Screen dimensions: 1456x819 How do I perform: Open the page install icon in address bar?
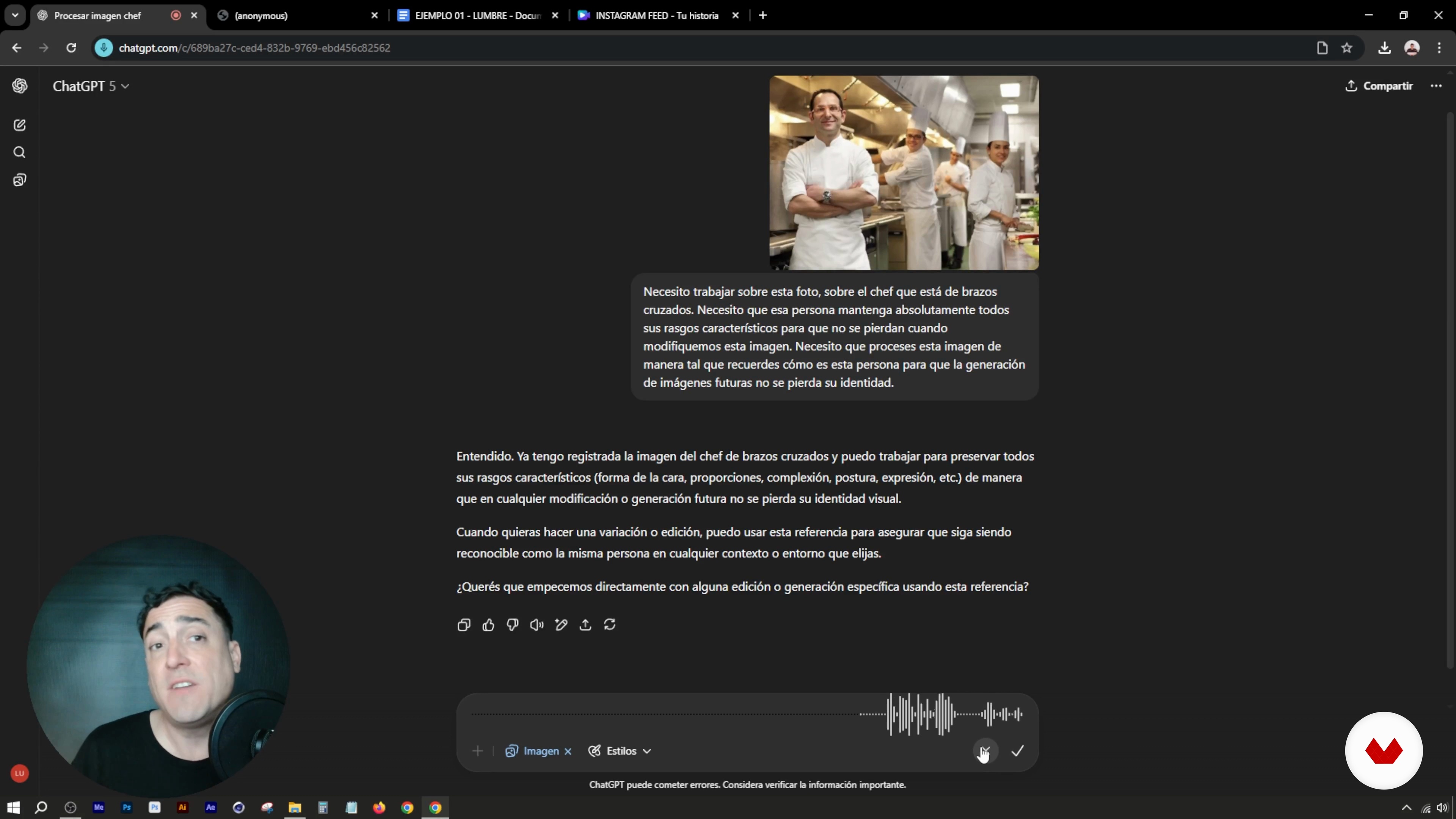pos(1322,48)
